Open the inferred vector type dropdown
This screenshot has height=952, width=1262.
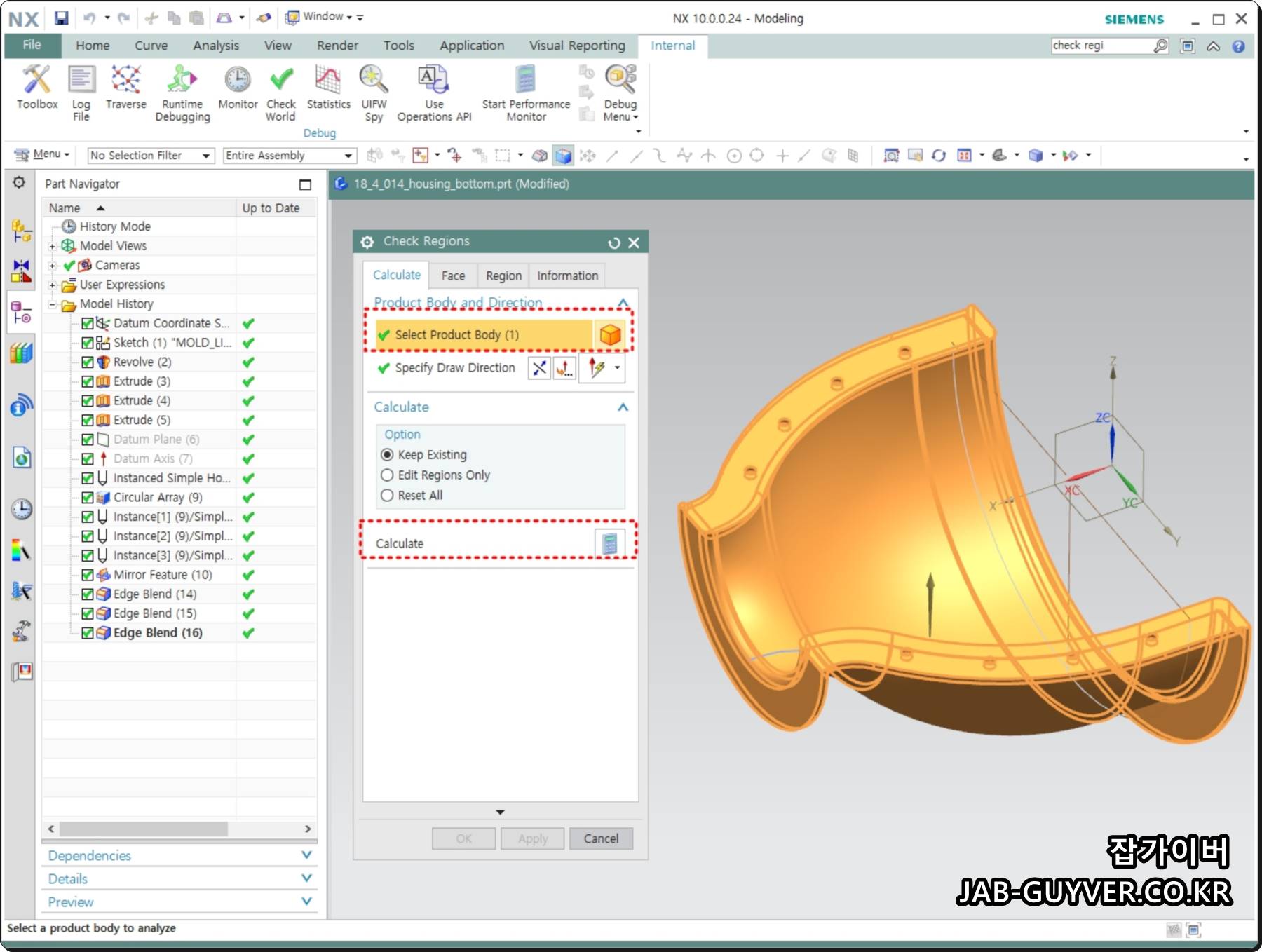pyautogui.click(x=617, y=368)
